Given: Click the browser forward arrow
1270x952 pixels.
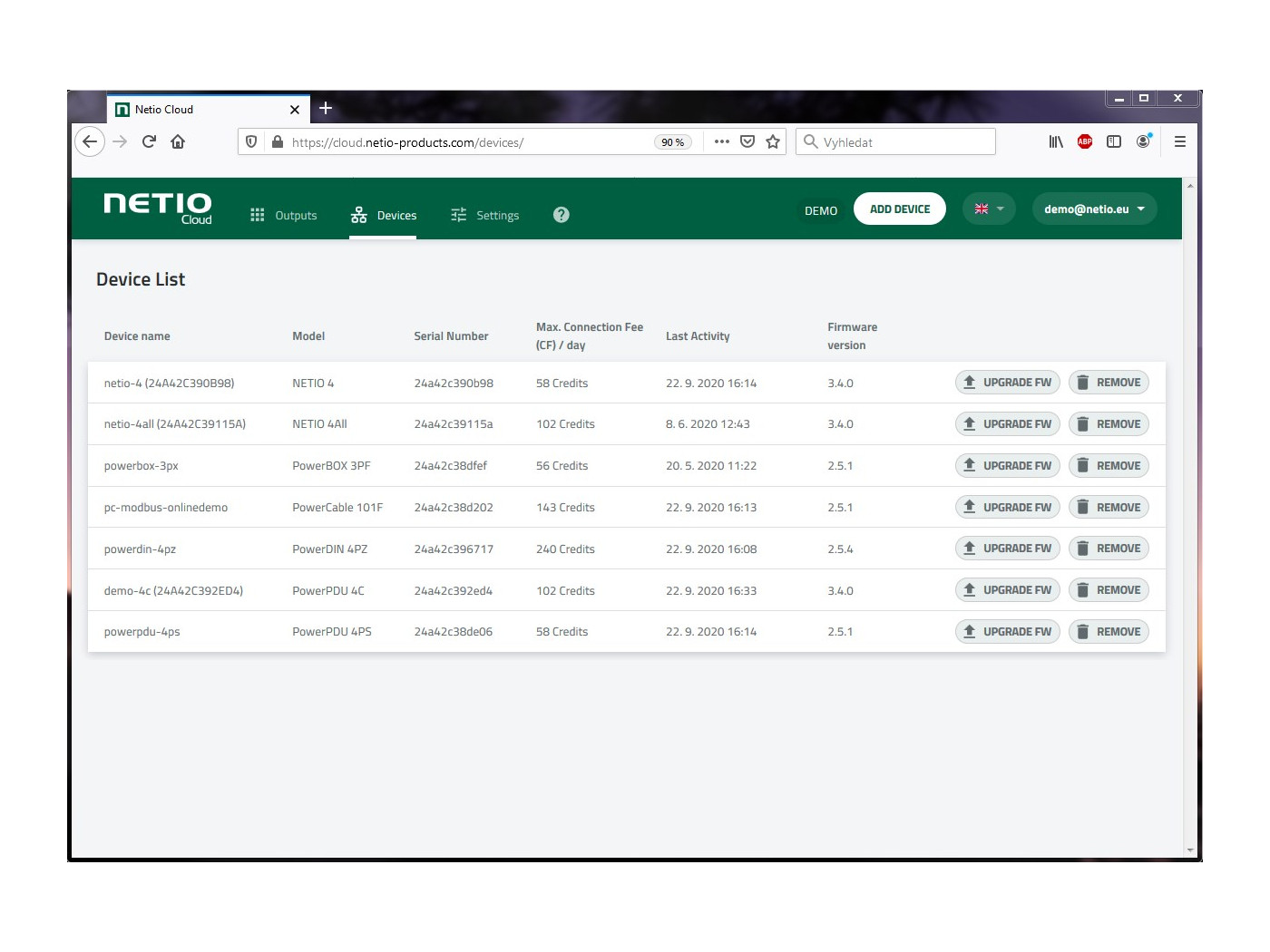Looking at the screenshot, I should click(120, 141).
